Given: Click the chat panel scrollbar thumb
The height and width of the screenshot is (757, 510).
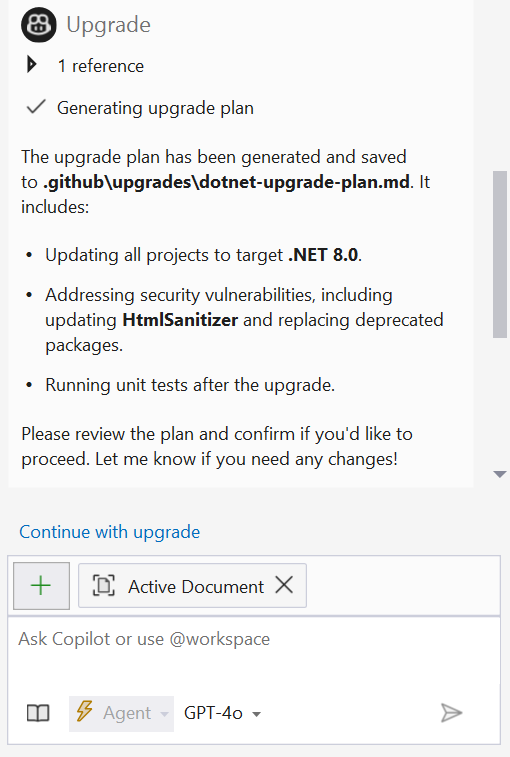Looking at the screenshot, I should tap(500, 254).
